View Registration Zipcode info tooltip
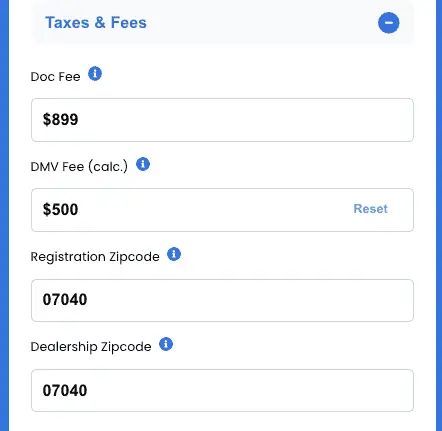This screenshot has height=431, width=442. [174, 254]
